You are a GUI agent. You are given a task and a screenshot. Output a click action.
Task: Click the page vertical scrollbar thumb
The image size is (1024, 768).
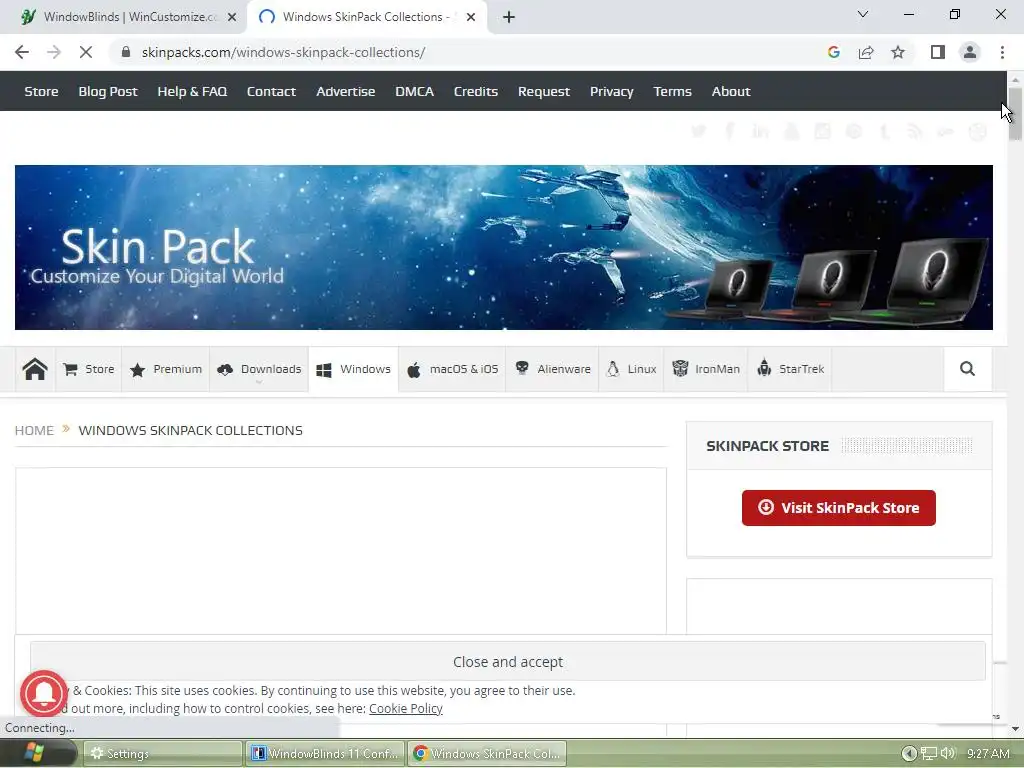[x=1015, y=112]
